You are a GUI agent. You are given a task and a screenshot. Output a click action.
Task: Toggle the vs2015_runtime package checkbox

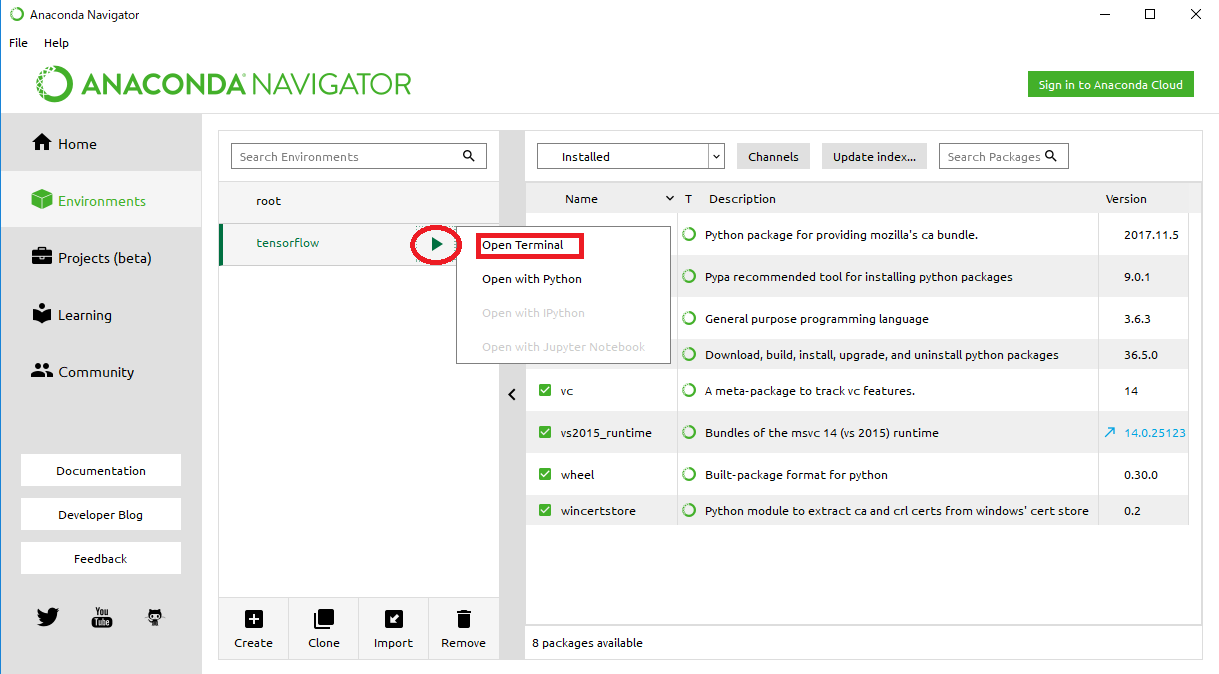(x=545, y=433)
